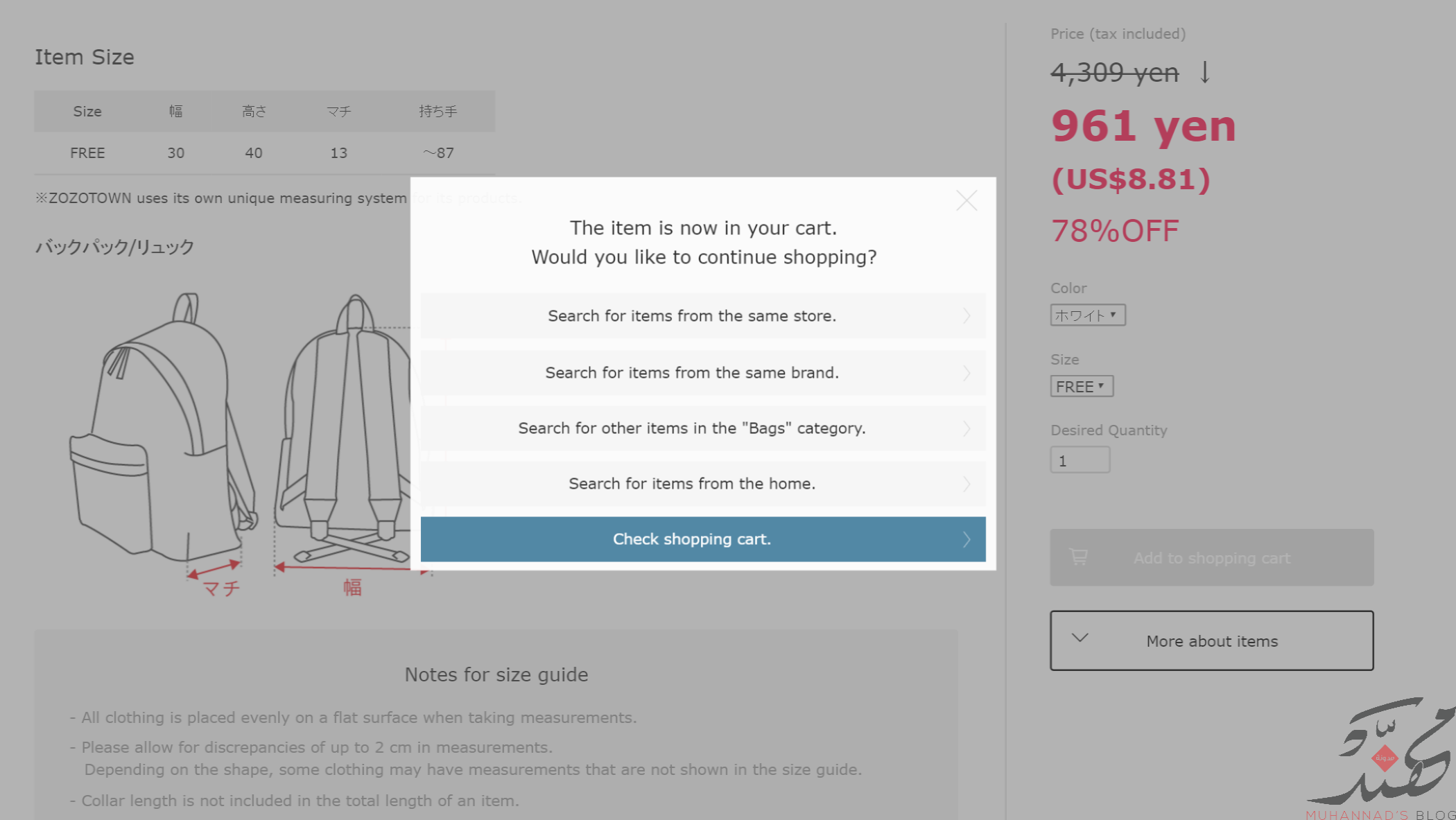Click the shopping cart icon
1456x820 pixels.
1079,557
